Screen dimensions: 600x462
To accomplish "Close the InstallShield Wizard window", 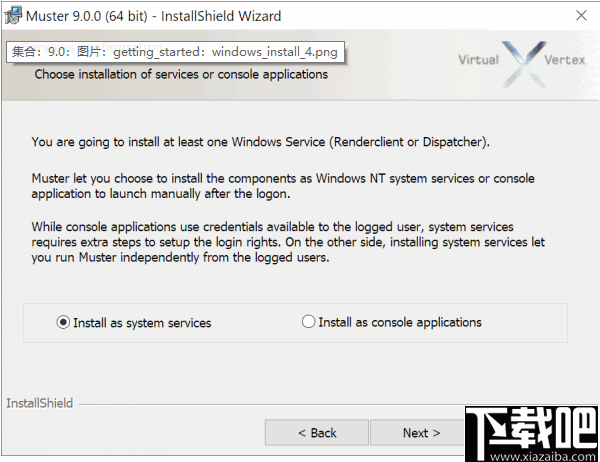I will pos(581,16).
